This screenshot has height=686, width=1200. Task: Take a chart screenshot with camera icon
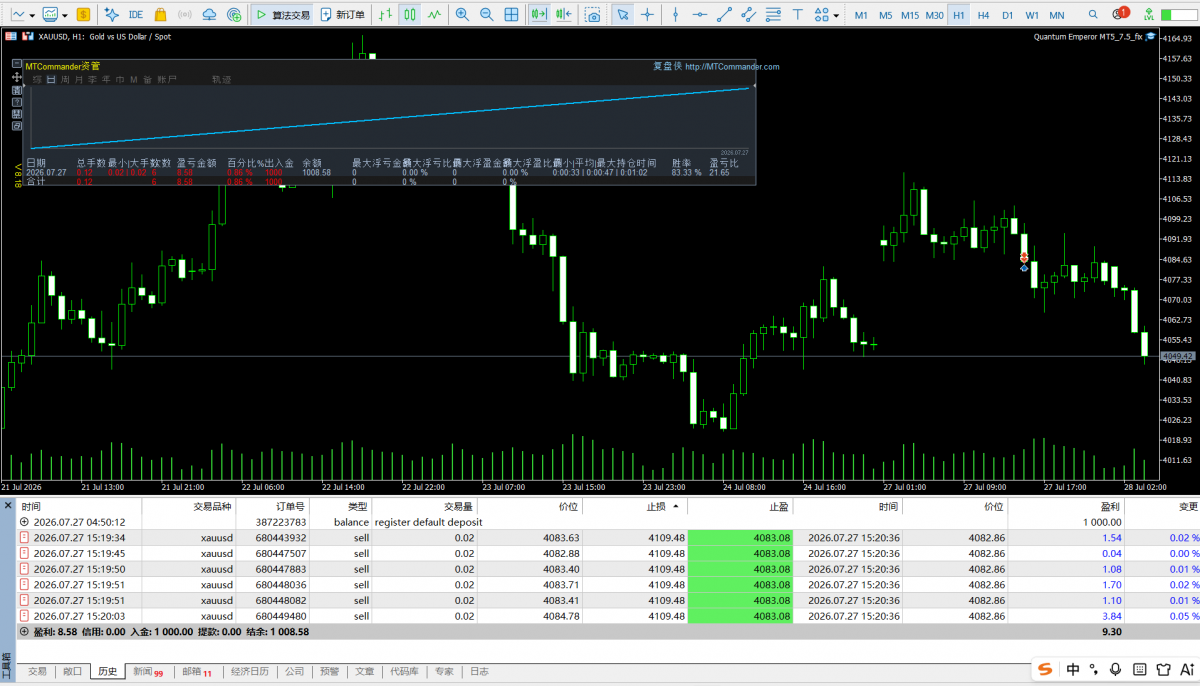pos(594,15)
